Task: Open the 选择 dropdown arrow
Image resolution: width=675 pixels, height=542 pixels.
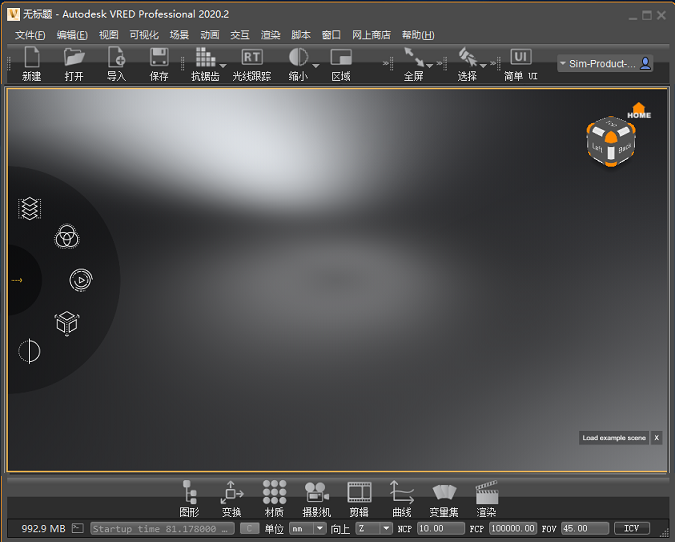Action: point(483,65)
